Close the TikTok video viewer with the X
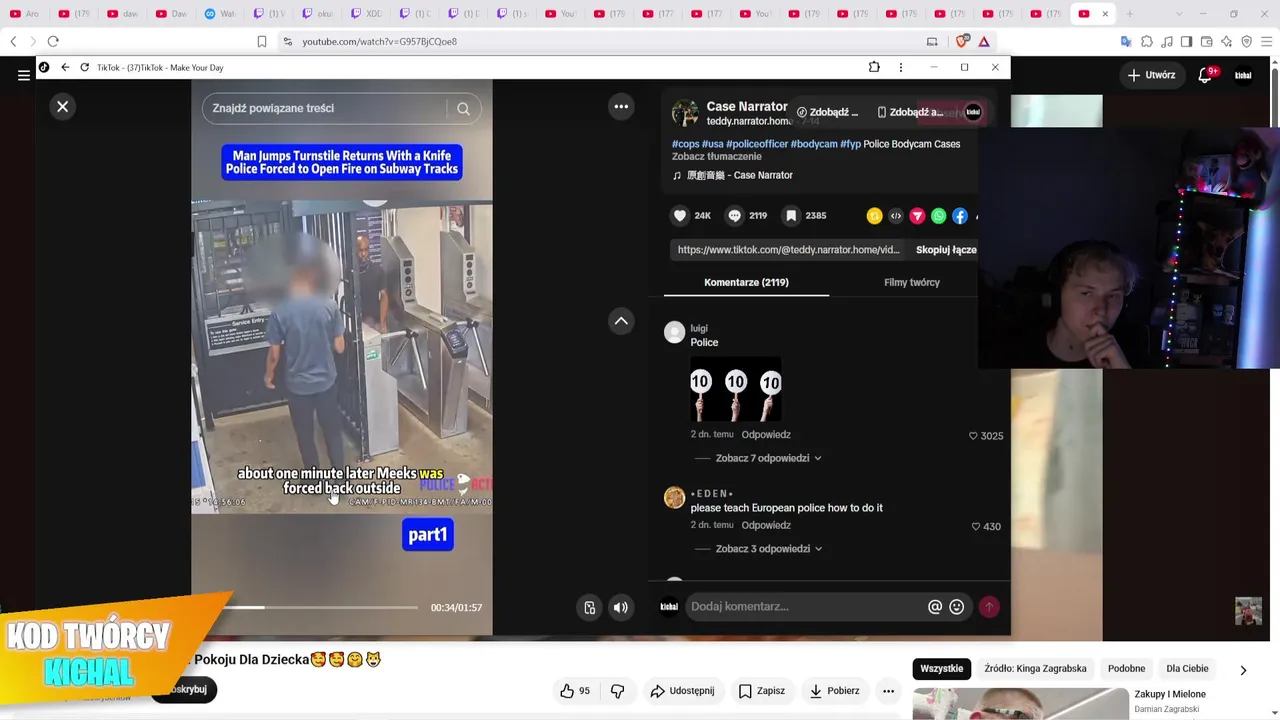This screenshot has height=720, width=1280. tap(62, 106)
